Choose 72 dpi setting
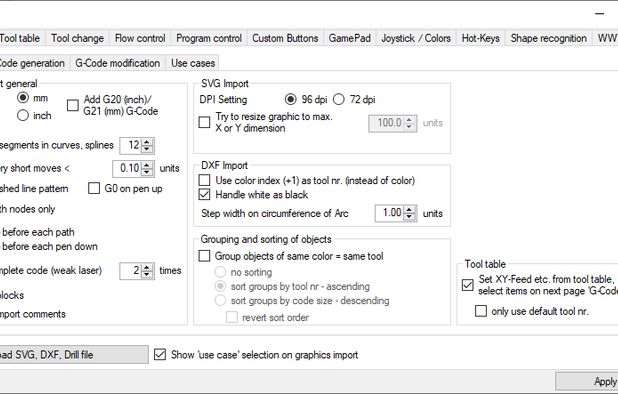The width and height of the screenshot is (618, 394). (x=339, y=99)
